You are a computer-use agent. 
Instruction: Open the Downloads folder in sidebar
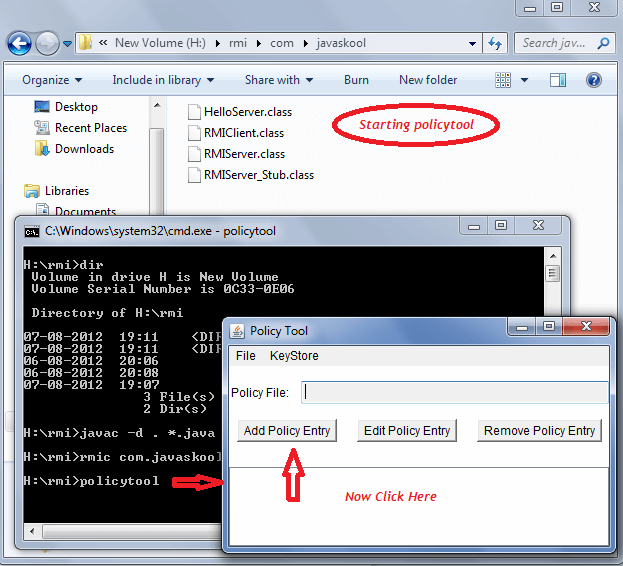tap(84, 149)
